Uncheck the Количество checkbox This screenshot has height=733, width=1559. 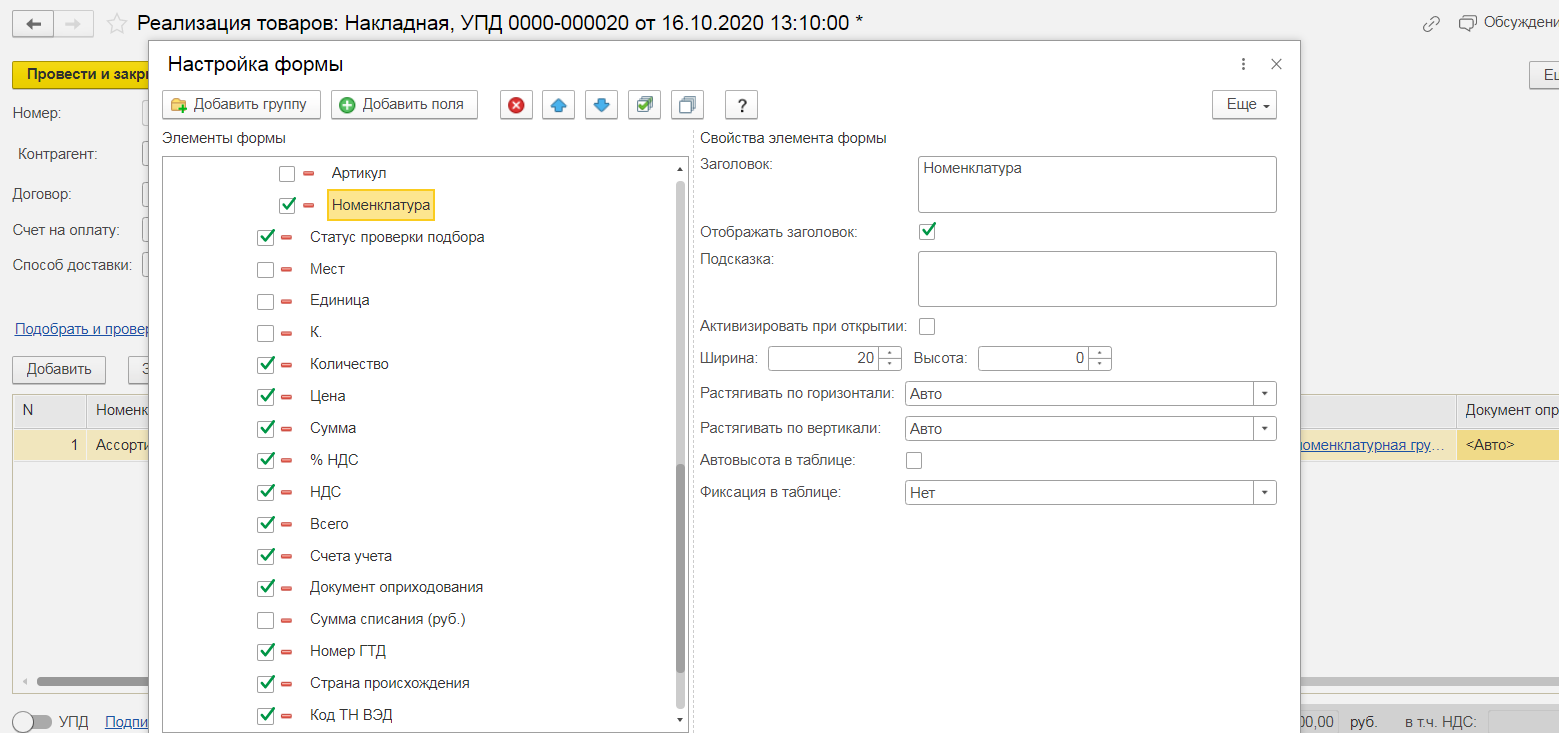pyautogui.click(x=266, y=365)
